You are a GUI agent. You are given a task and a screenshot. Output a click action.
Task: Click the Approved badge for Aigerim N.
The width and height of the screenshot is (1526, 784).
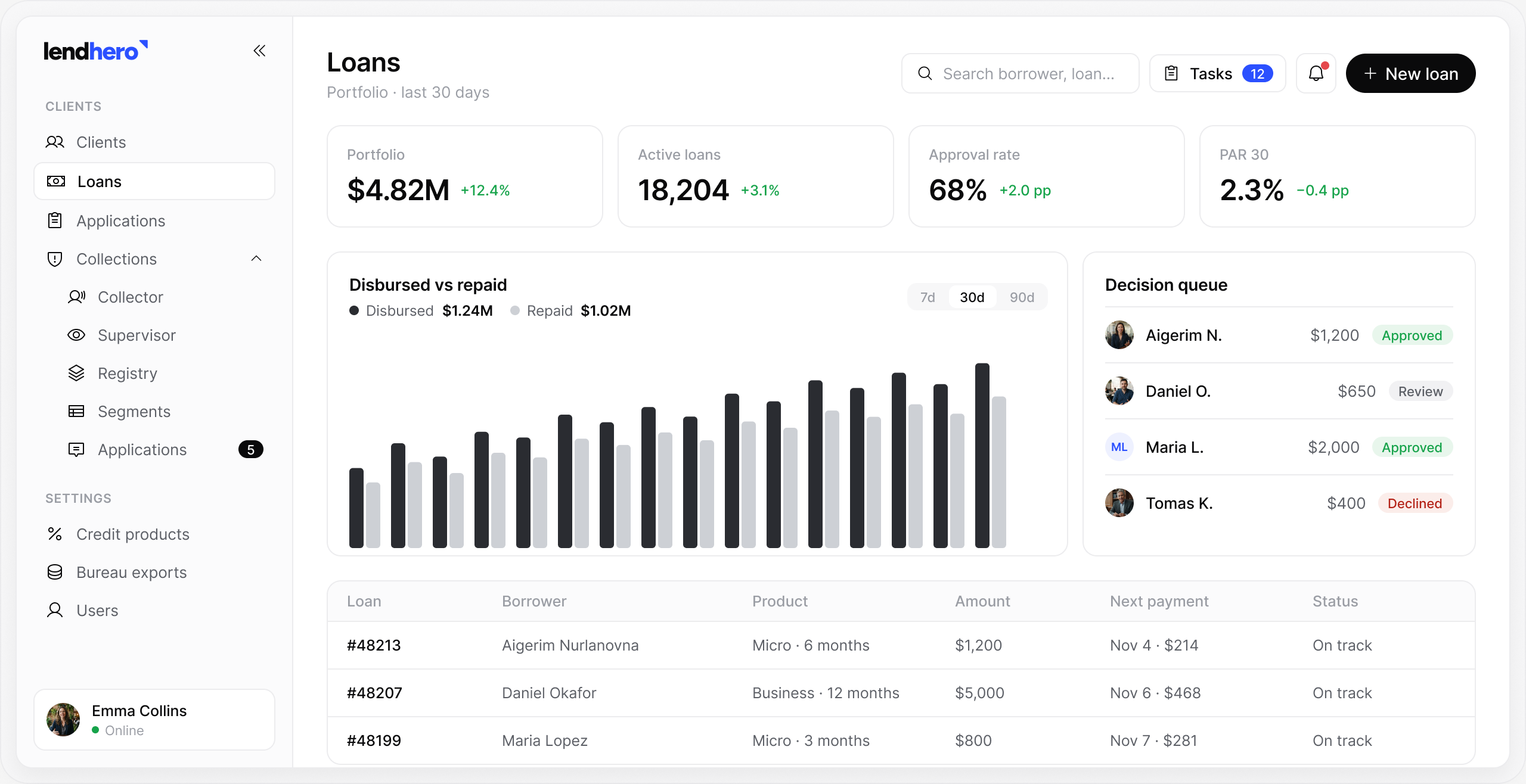coord(1412,335)
